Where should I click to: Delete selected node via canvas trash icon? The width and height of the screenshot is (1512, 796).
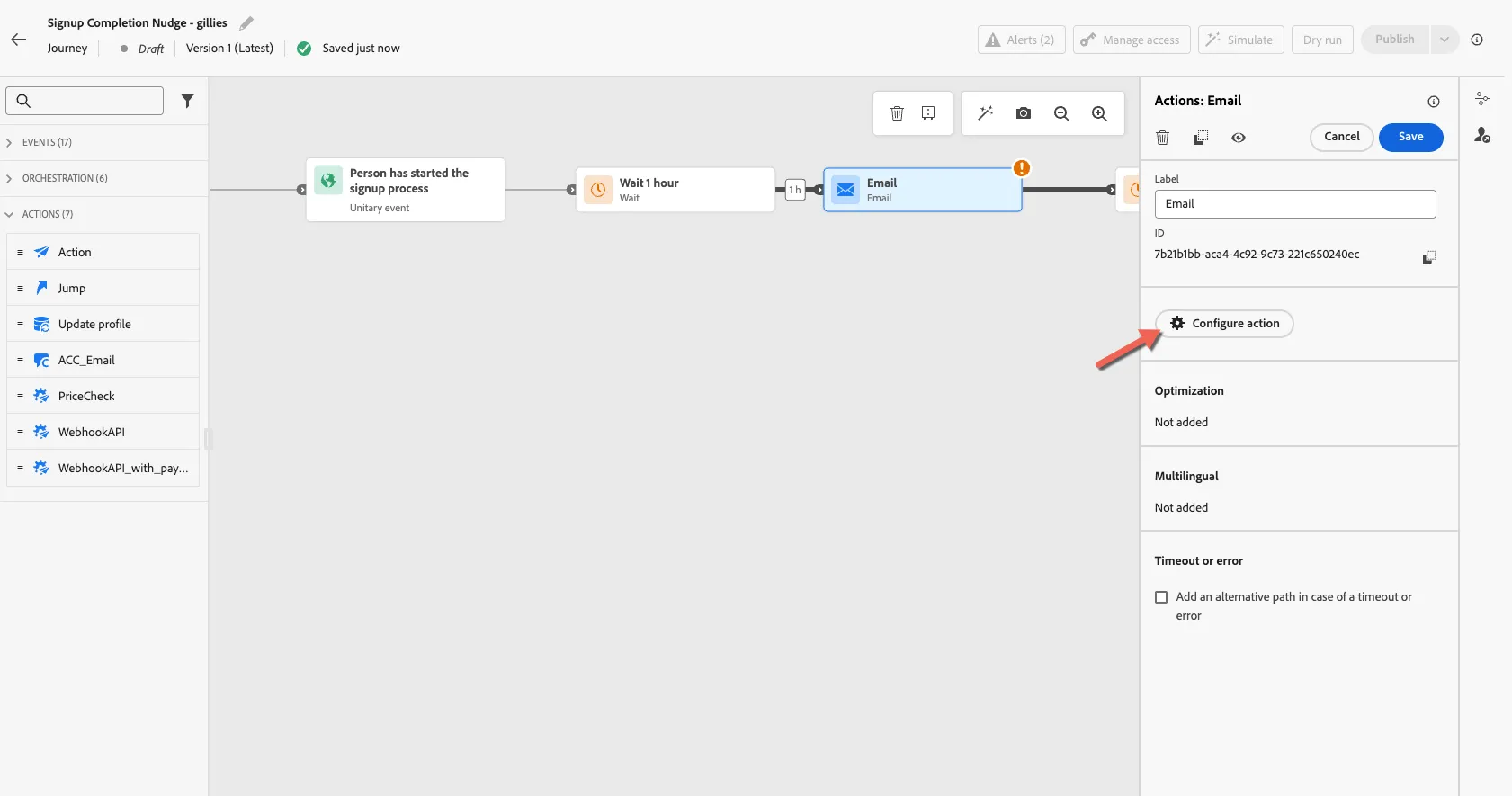click(x=897, y=113)
